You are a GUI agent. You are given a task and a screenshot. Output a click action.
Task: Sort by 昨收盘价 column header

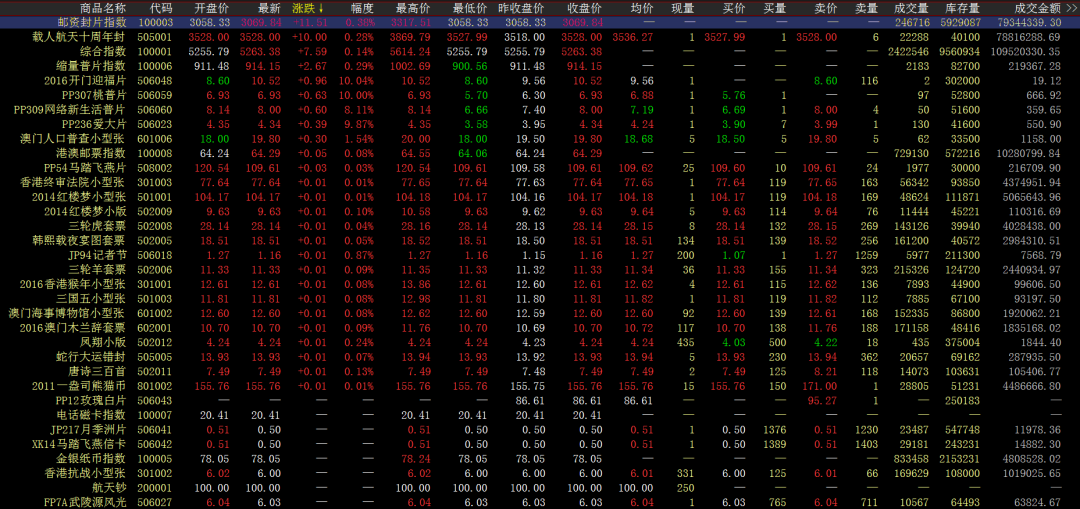(521, 8)
